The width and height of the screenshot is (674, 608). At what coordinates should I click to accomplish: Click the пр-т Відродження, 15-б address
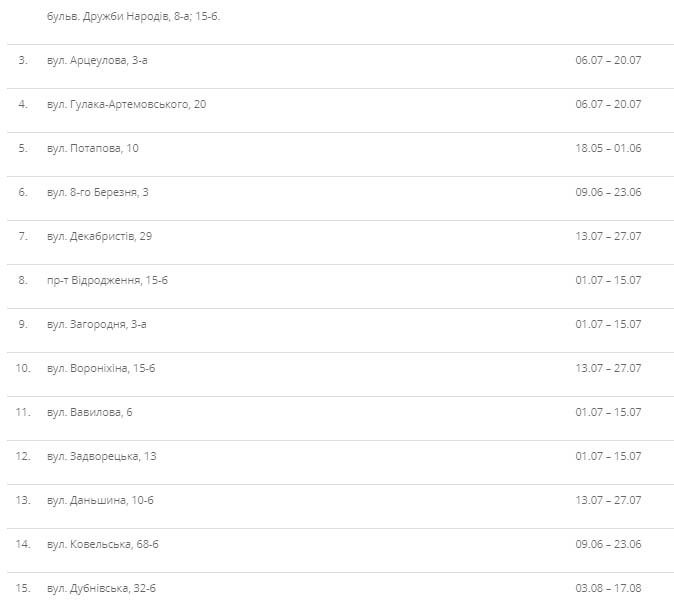[x=107, y=280]
